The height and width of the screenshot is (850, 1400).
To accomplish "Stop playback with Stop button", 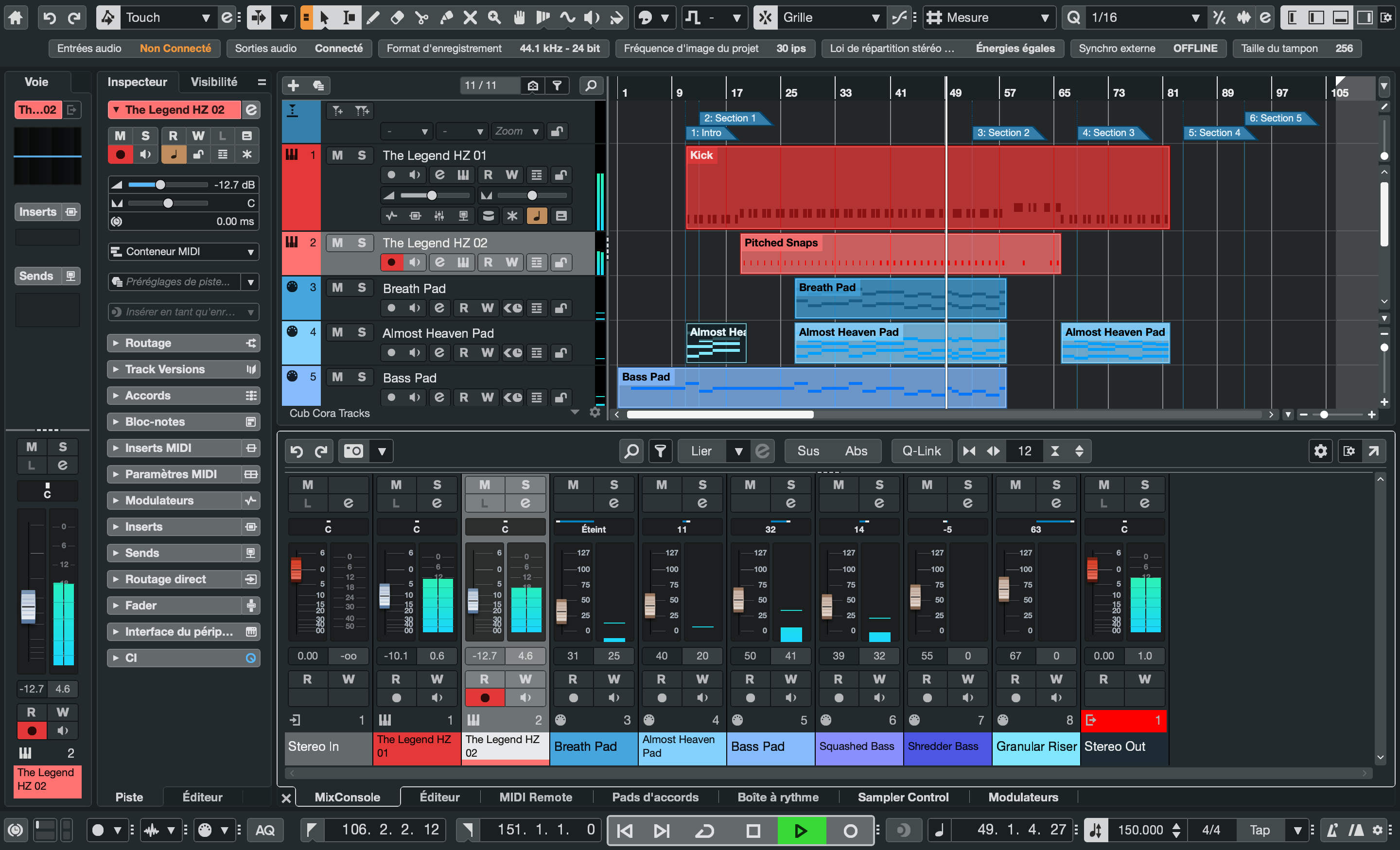I will (x=753, y=831).
